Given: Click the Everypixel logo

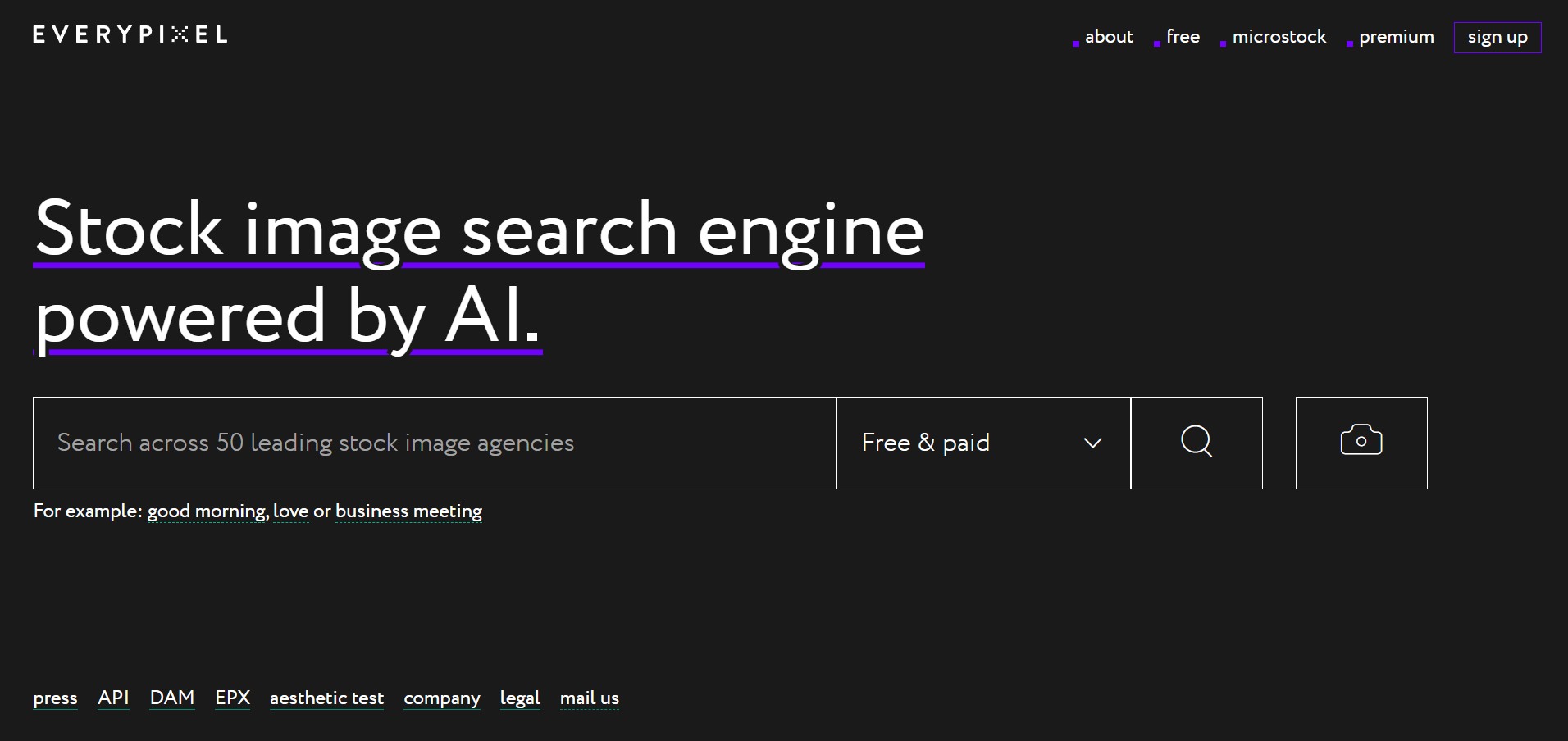Looking at the screenshot, I should pos(130,34).
